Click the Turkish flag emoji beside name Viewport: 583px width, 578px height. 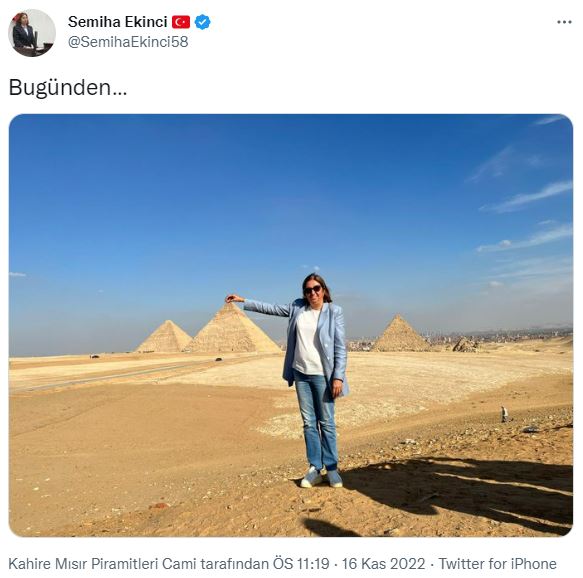tap(181, 22)
